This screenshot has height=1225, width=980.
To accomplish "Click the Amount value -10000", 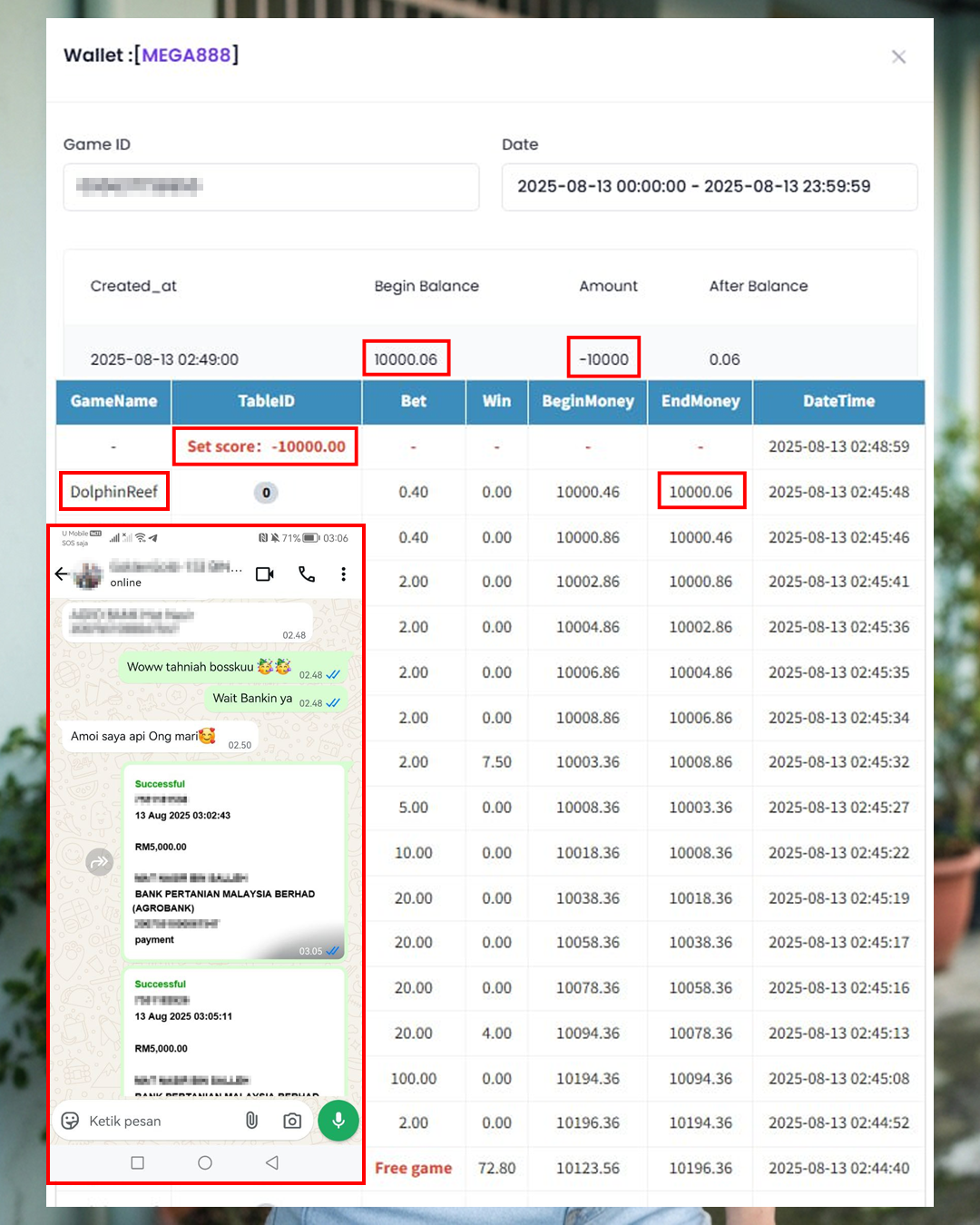I will (604, 359).
